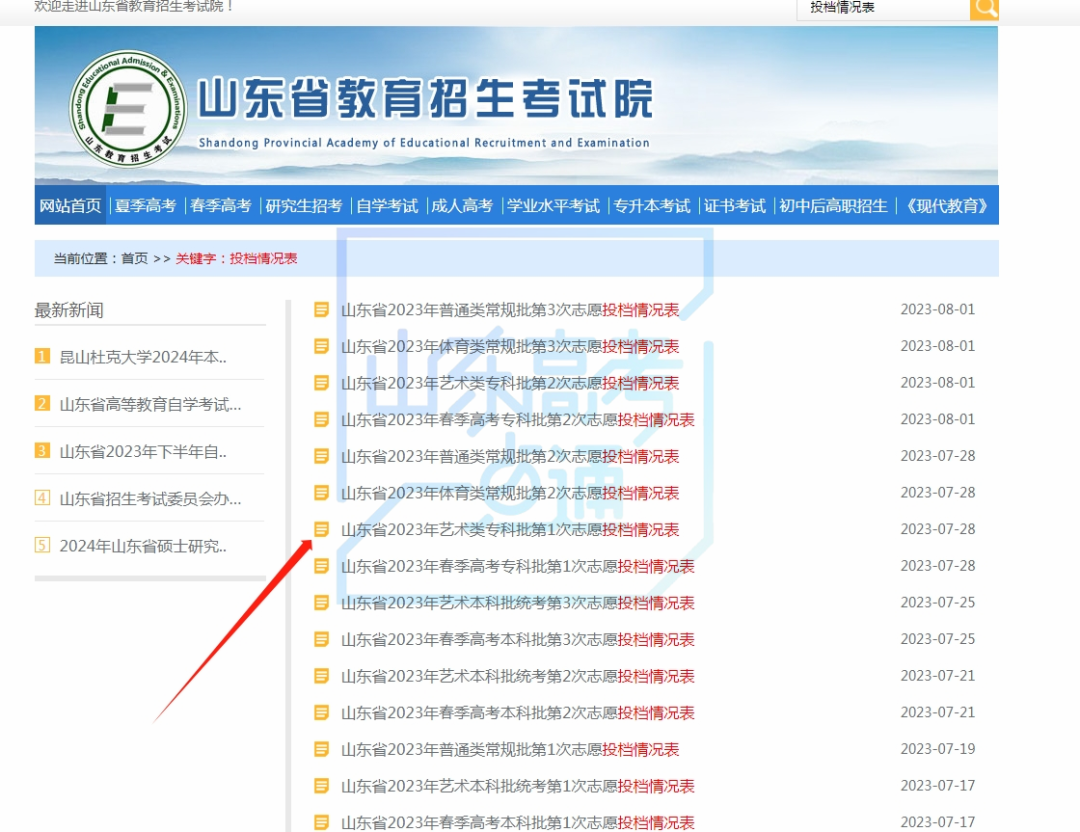Click the number 1 badge in 最新新闻
The width and height of the screenshot is (1080, 832).
(x=42, y=357)
